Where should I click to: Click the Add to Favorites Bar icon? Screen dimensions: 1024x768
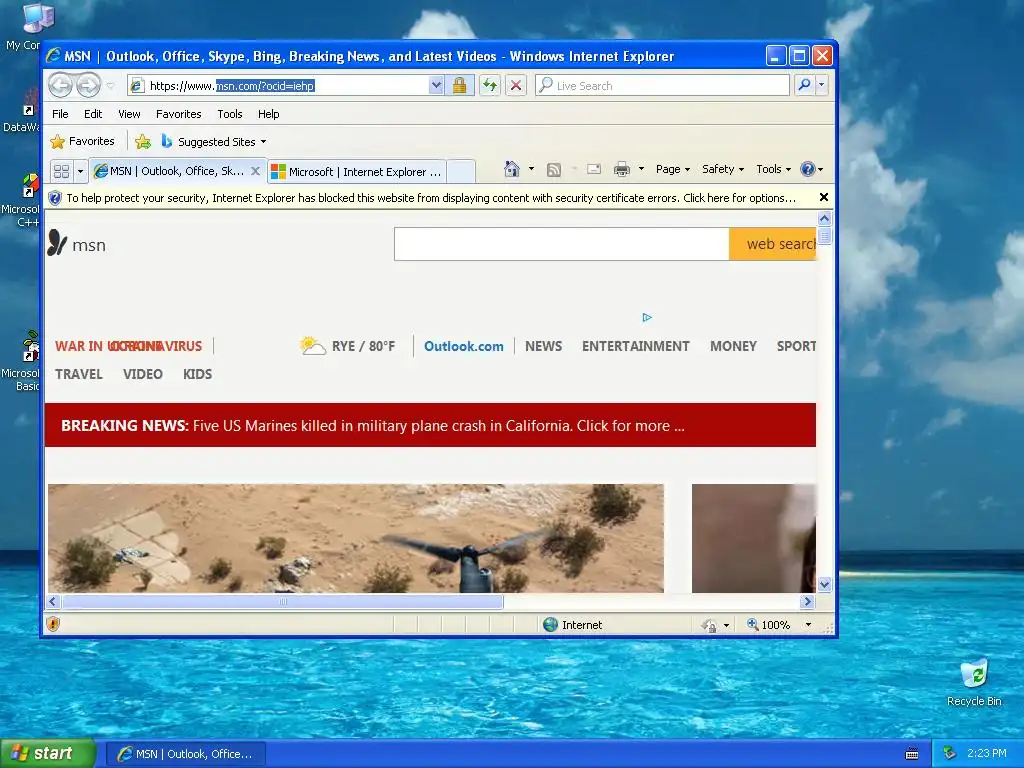(x=142, y=141)
